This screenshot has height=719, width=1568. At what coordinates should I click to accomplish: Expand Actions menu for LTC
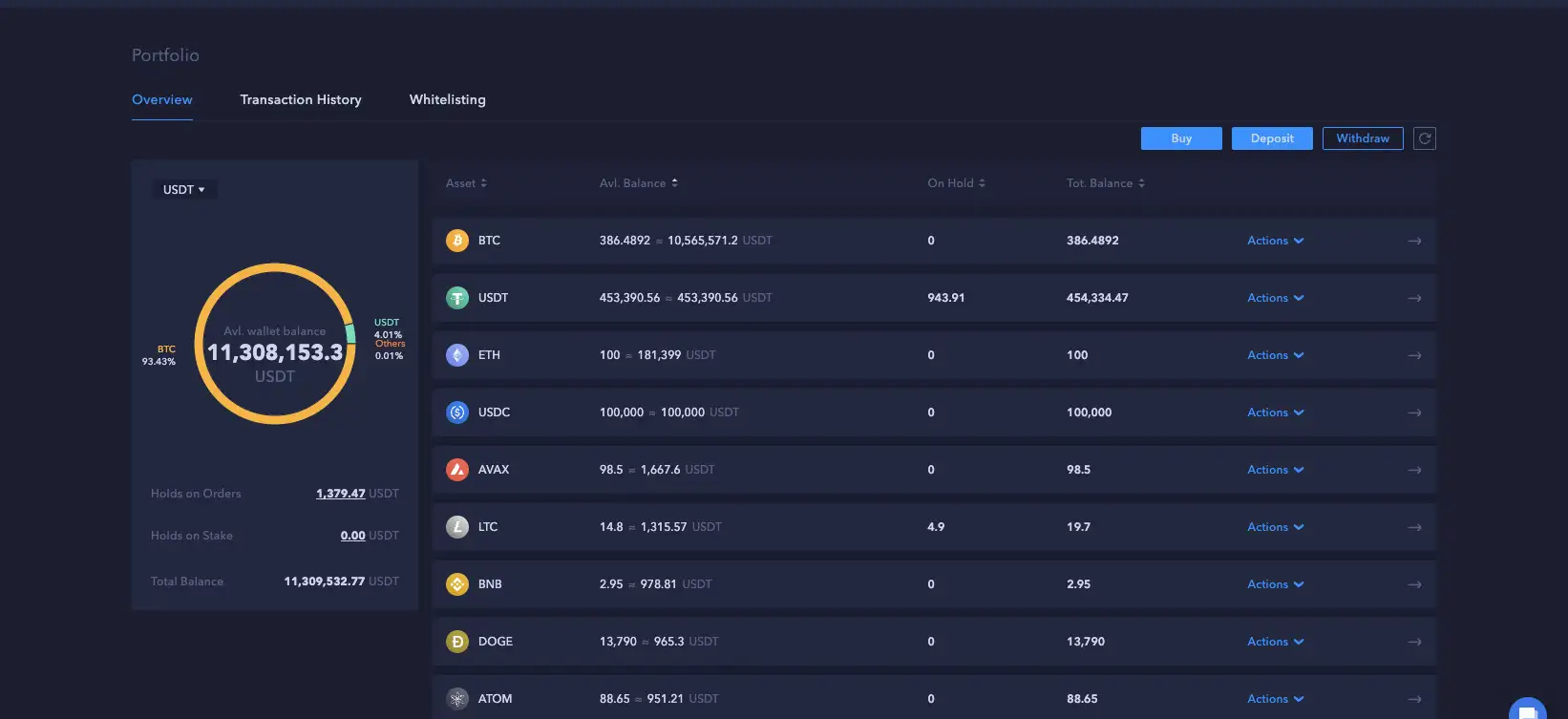[1275, 527]
